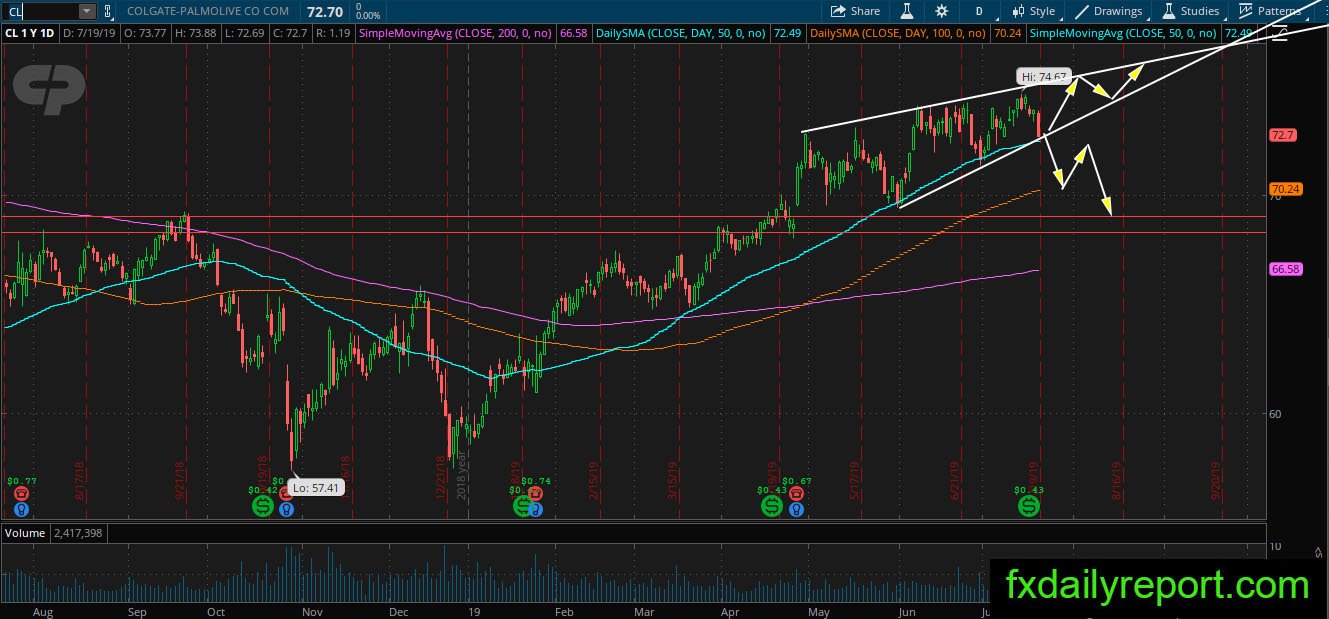Click the Share button icon

[838, 11]
